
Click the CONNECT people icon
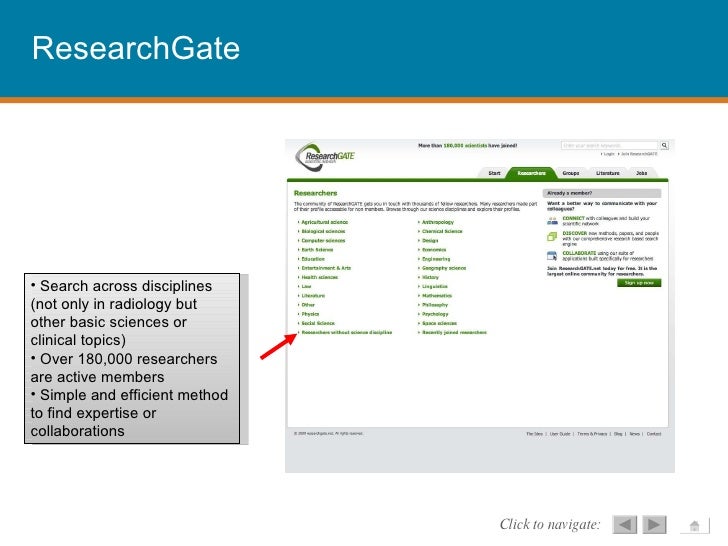(x=552, y=221)
